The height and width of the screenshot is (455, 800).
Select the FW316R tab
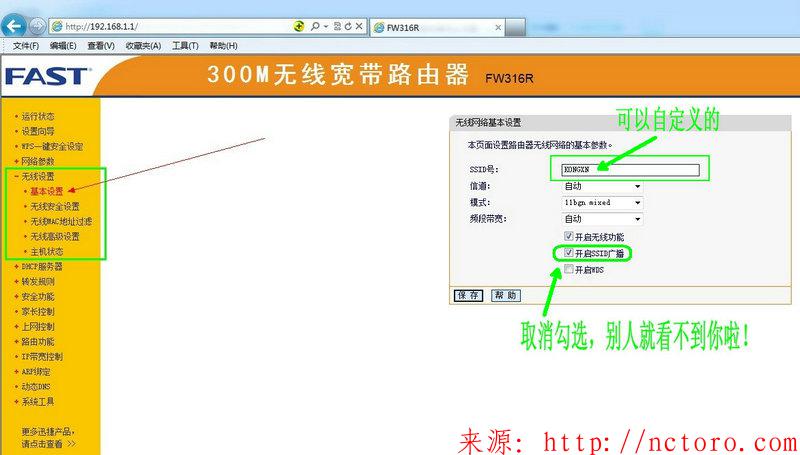click(437, 28)
